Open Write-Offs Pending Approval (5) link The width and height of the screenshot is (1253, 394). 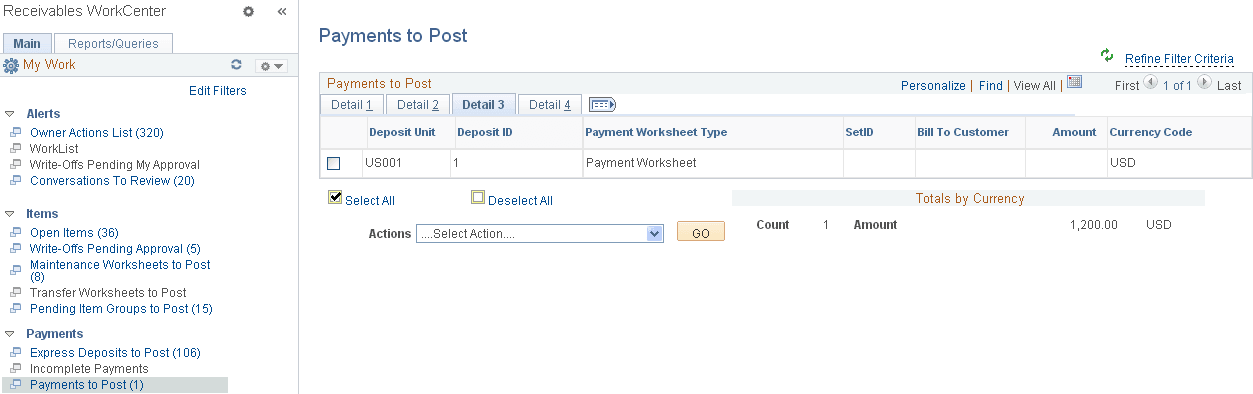coord(115,249)
